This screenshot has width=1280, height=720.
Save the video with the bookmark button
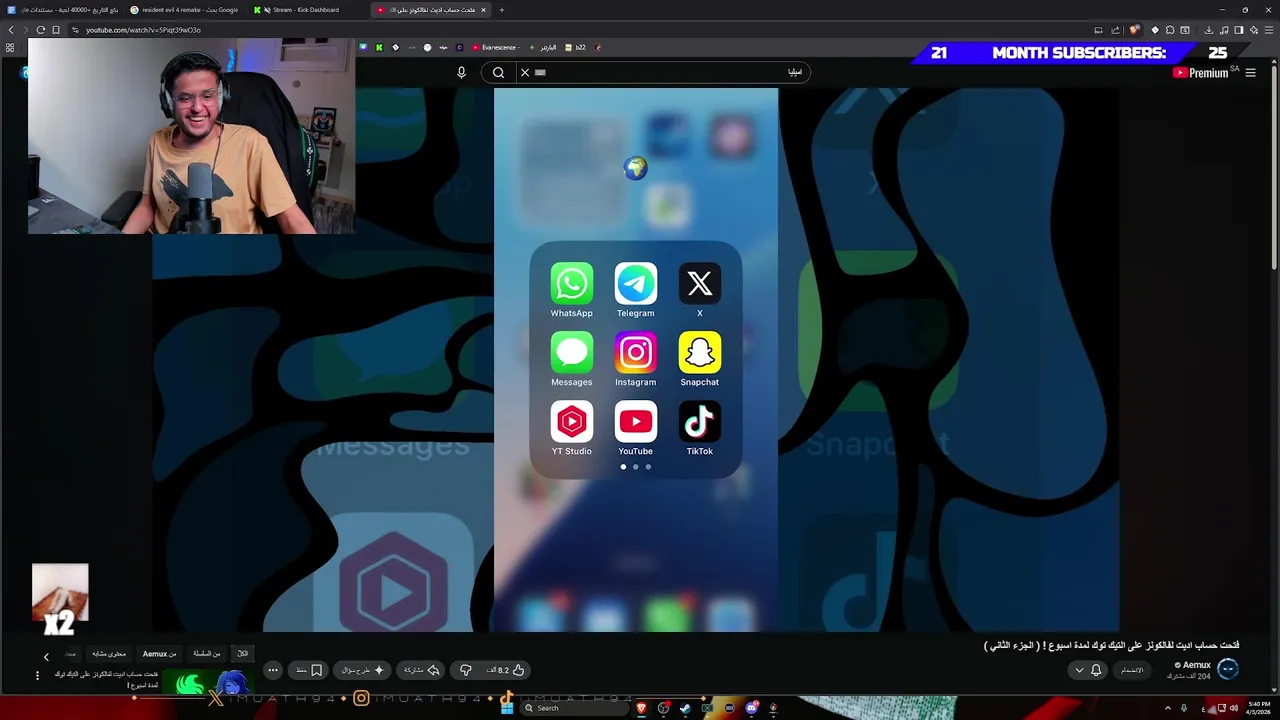coord(309,670)
